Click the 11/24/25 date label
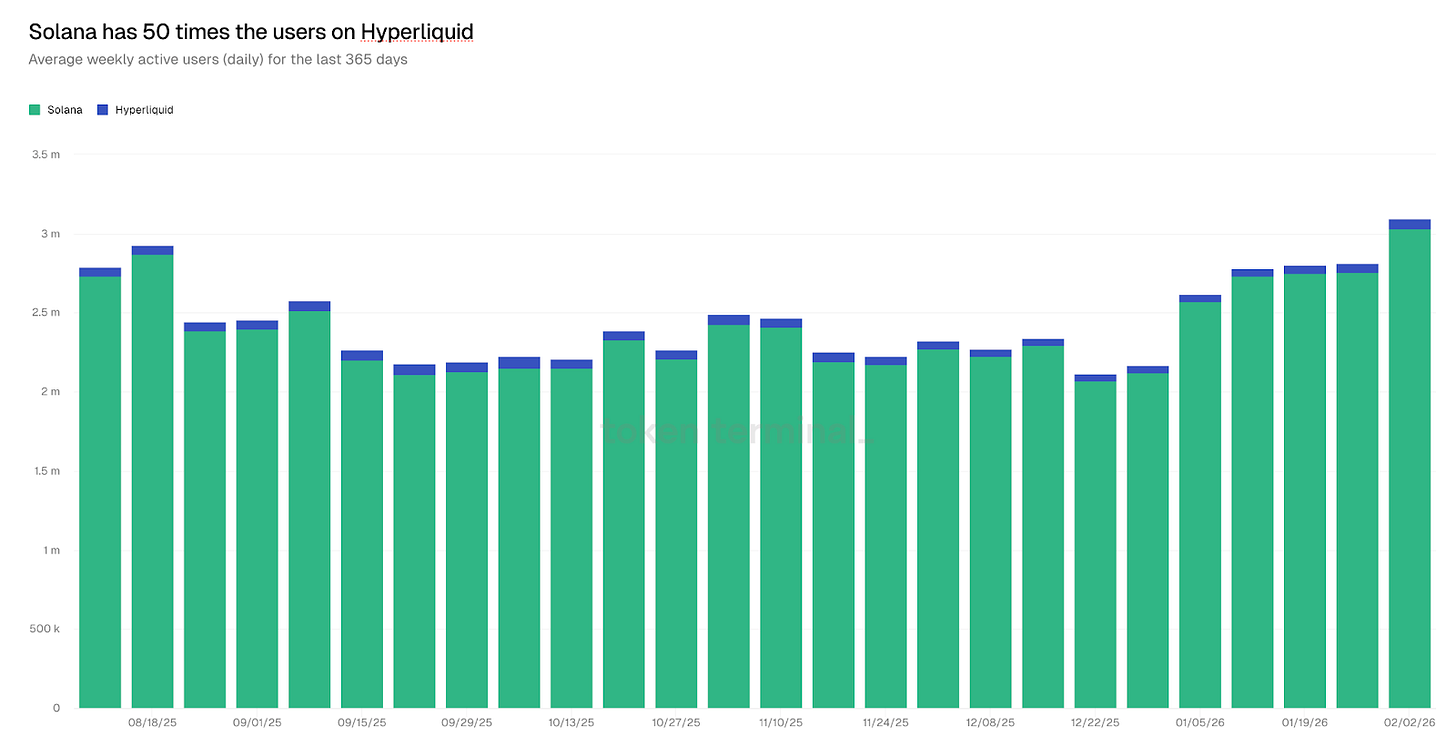The image size is (1456, 756). (x=886, y=721)
